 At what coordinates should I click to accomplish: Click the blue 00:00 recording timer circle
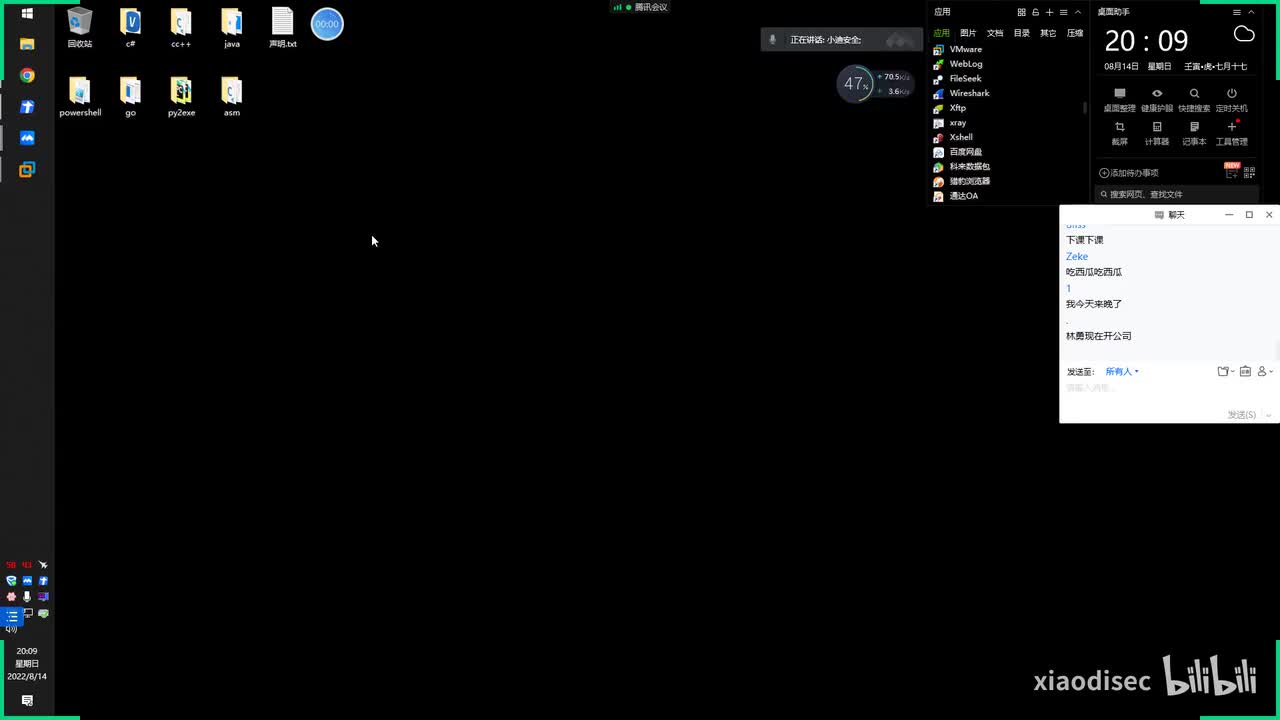(327, 24)
